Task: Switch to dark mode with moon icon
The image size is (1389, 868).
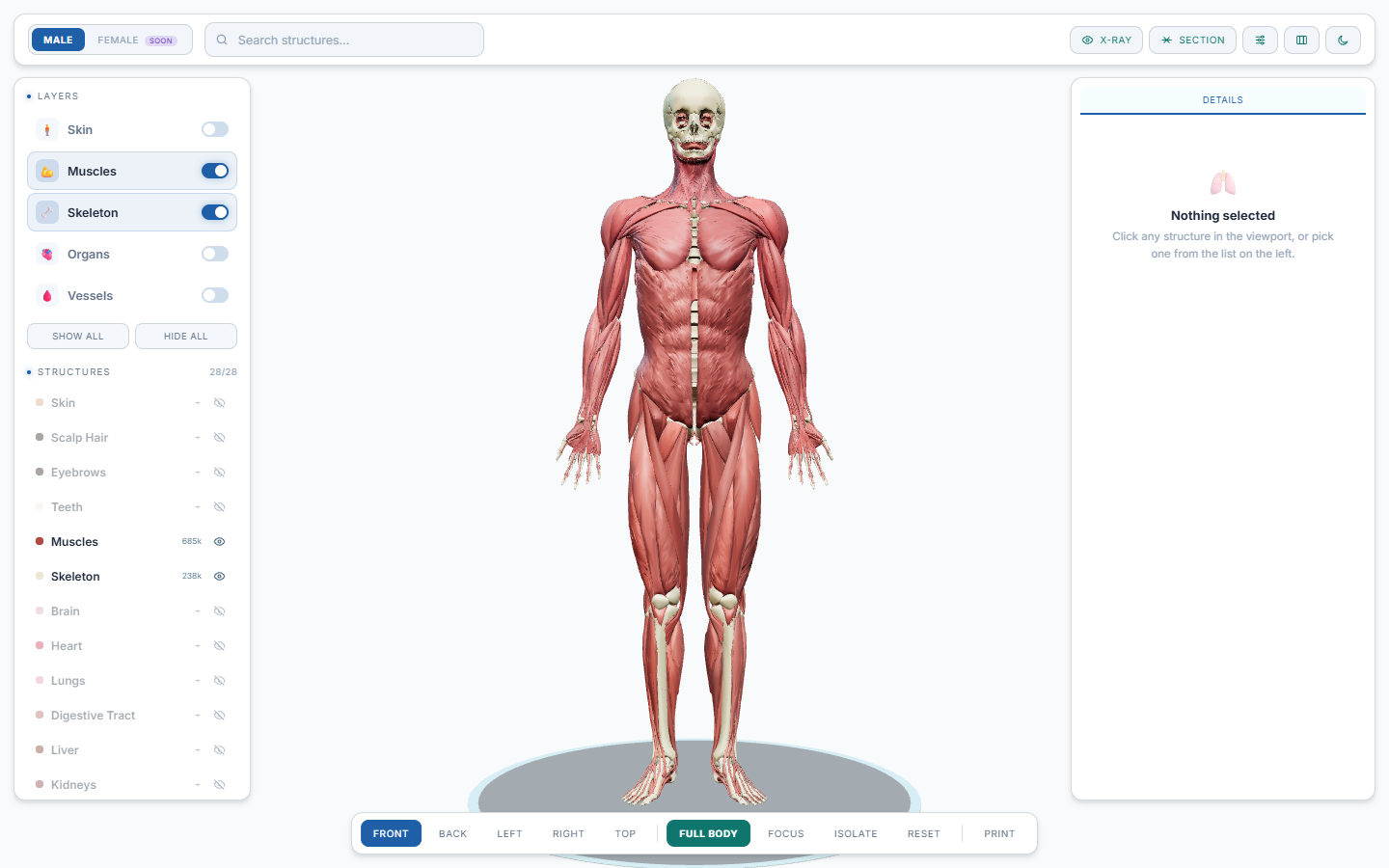Action: 1343,40
